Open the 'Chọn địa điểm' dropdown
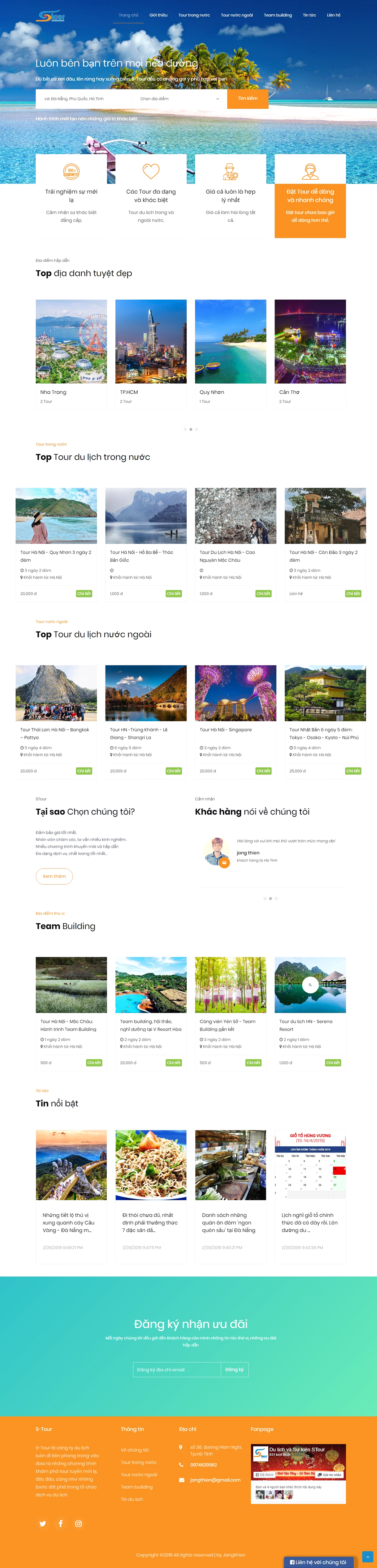The image size is (377, 1568). coord(179,99)
